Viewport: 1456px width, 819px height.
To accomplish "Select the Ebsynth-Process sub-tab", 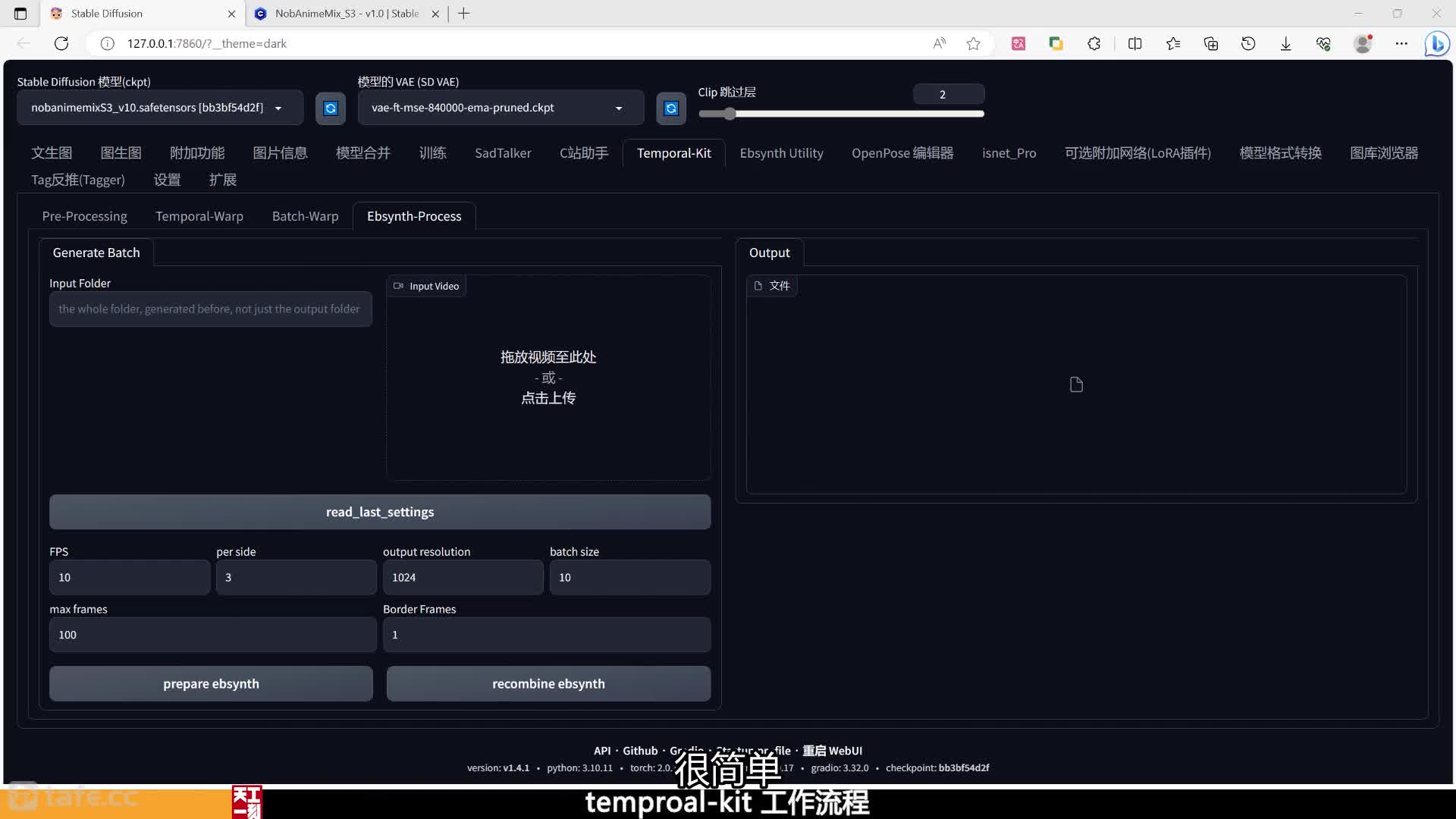I will point(414,216).
